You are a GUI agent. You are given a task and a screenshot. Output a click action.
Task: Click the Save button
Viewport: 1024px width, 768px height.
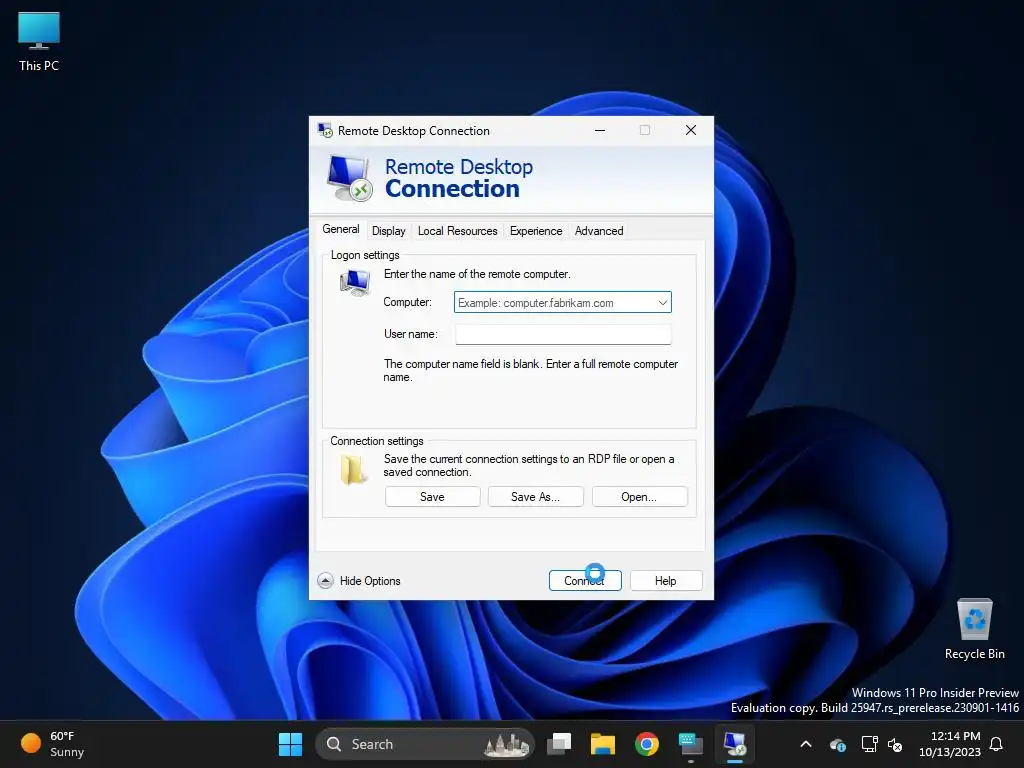pyautogui.click(x=432, y=497)
